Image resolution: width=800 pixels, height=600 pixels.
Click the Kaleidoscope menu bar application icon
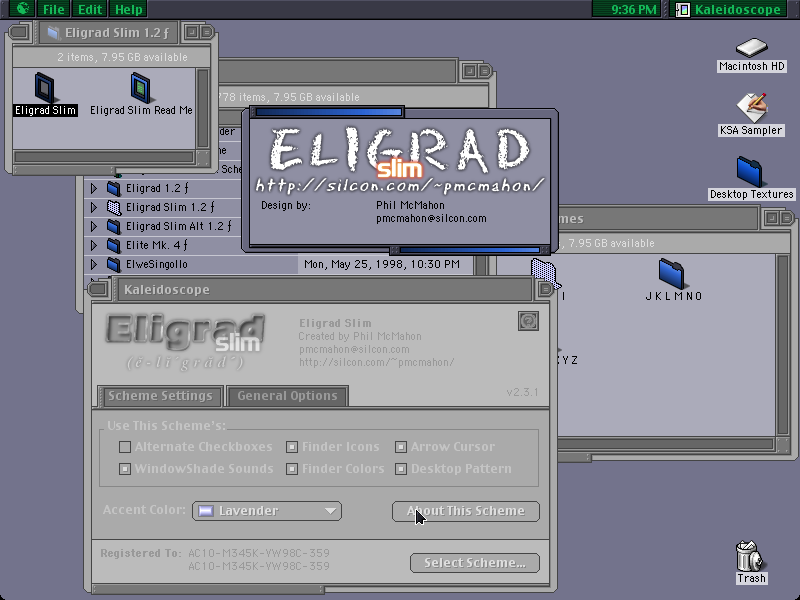click(x=683, y=9)
